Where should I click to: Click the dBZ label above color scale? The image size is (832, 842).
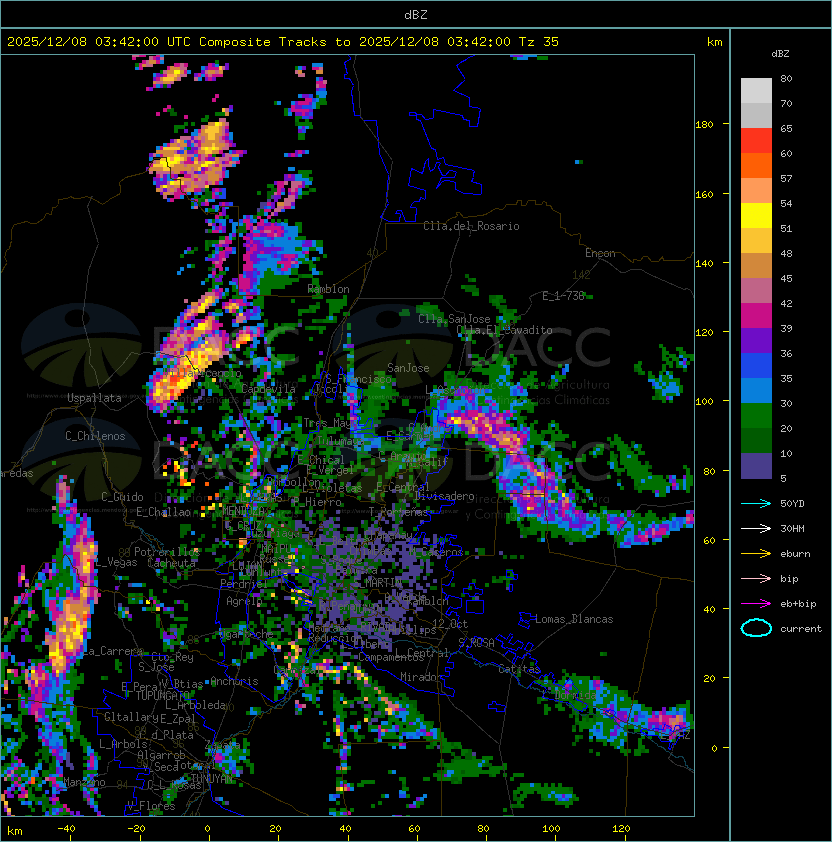780,54
